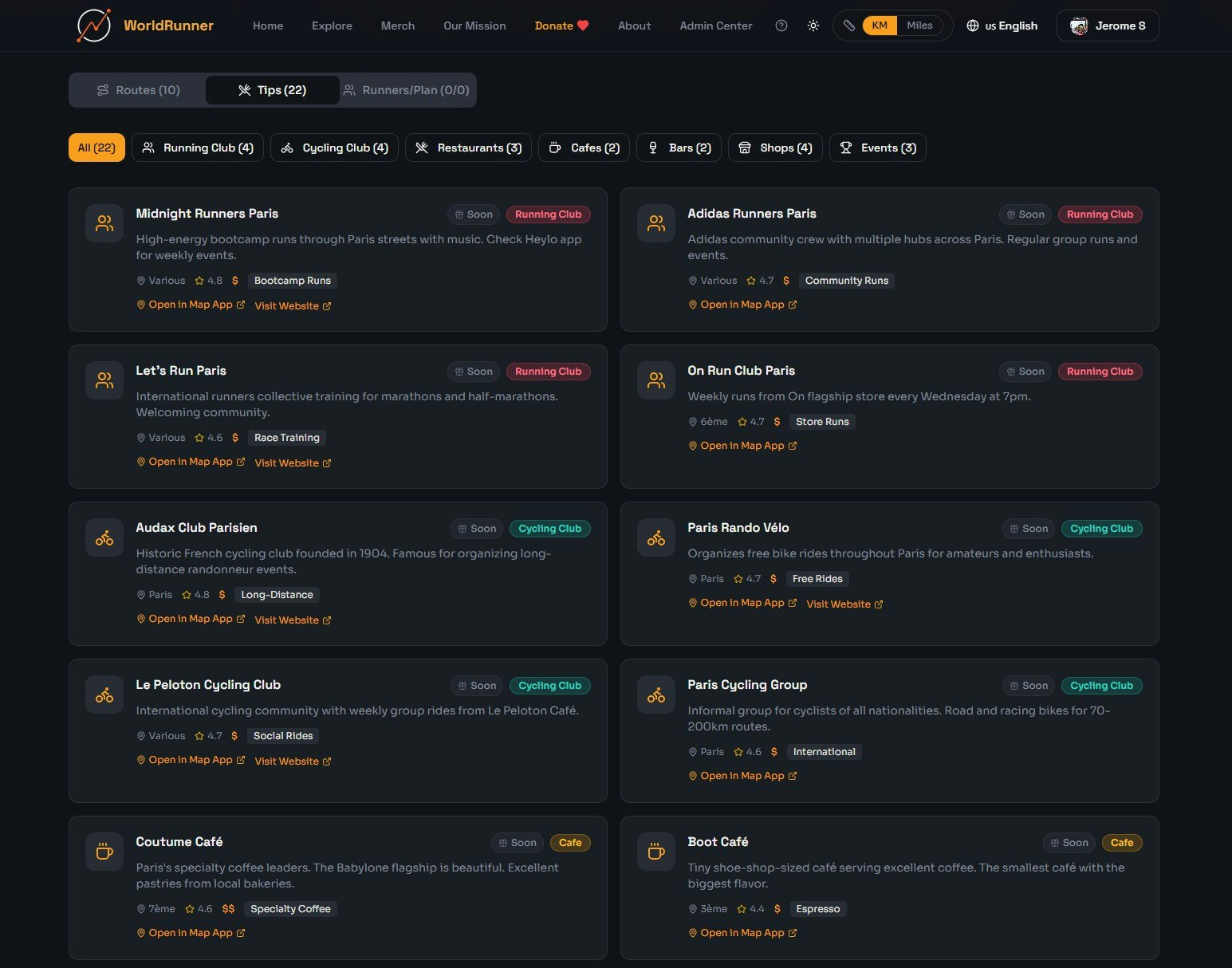This screenshot has height=968, width=1232.
Task: Switch to Runners/Plan (0/0) tab
Action: pos(407,90)
